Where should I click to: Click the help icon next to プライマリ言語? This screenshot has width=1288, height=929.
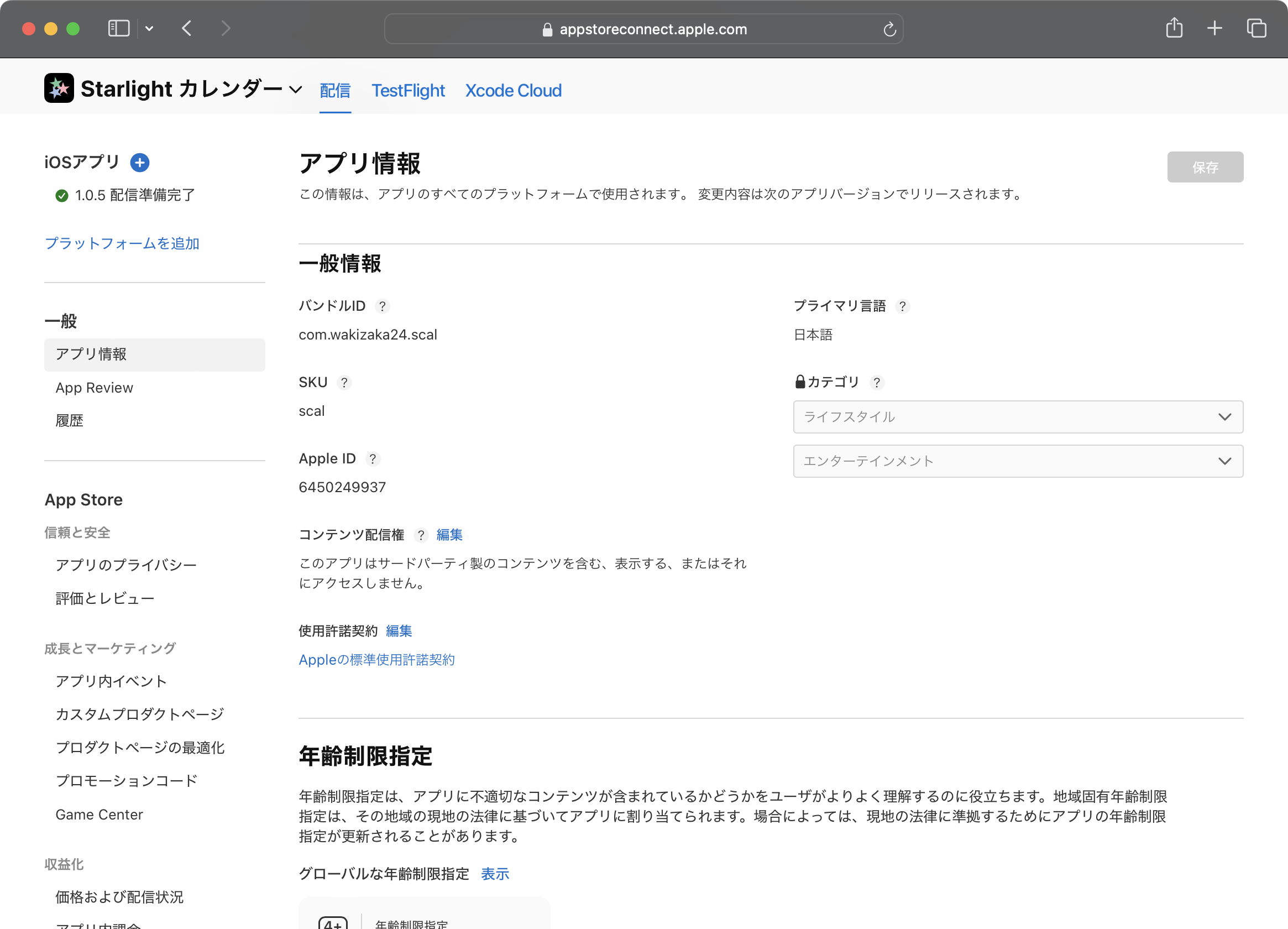coord(902,307)
